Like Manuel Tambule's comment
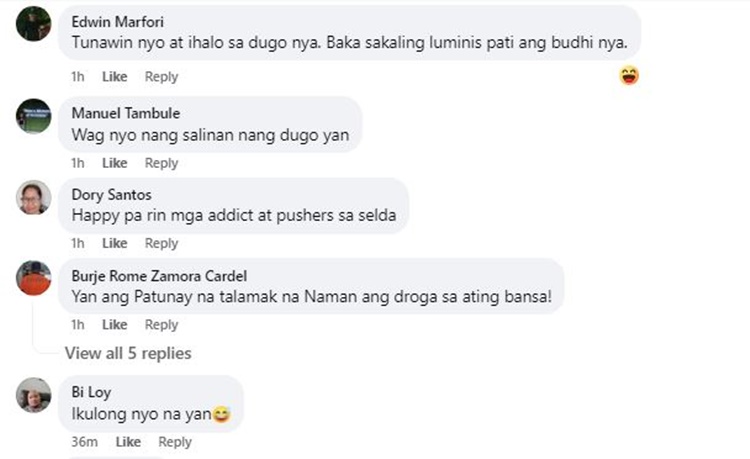750x459 pixels. (x=114, y=163)
